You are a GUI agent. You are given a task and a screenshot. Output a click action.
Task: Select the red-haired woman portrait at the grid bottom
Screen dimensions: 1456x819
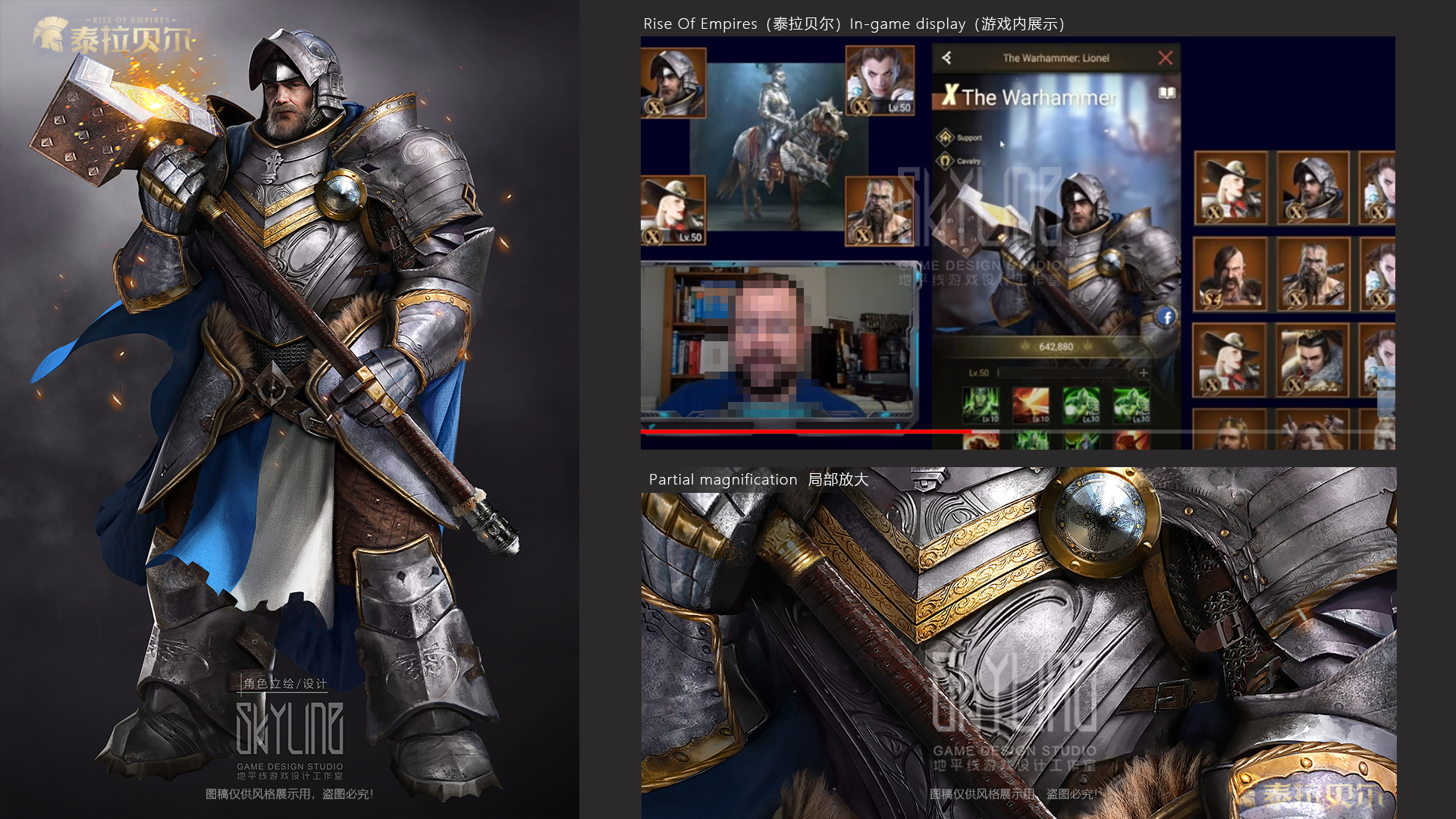pos(1313,429)
